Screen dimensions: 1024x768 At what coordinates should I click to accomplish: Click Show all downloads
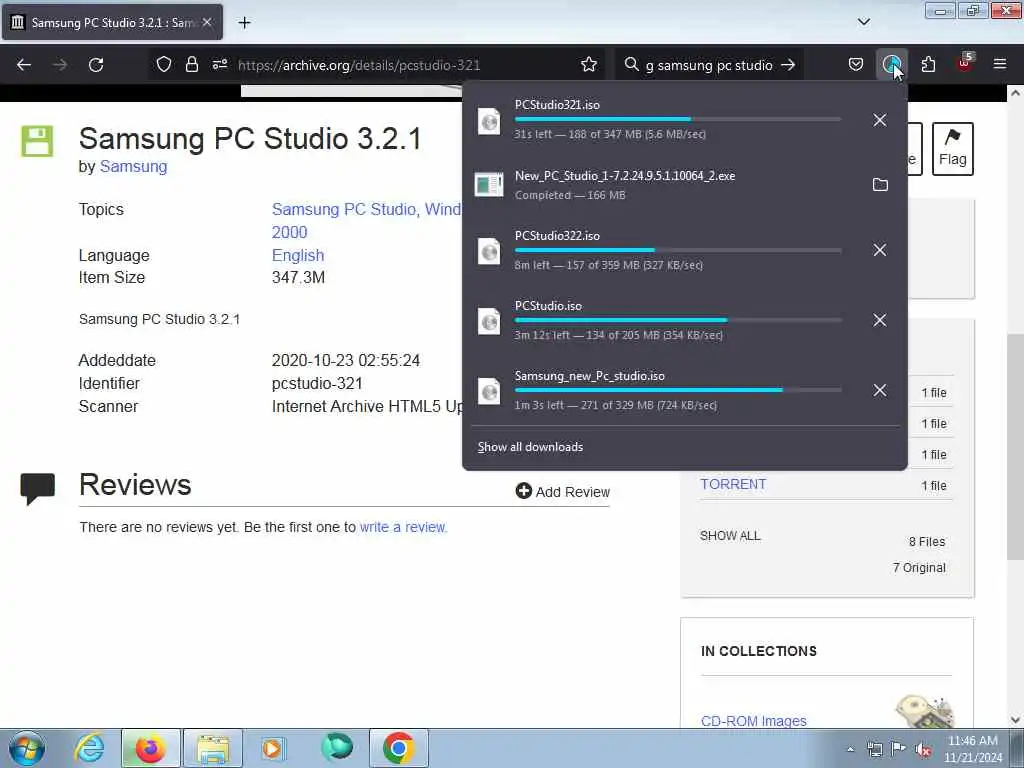[x=530, y=447]
